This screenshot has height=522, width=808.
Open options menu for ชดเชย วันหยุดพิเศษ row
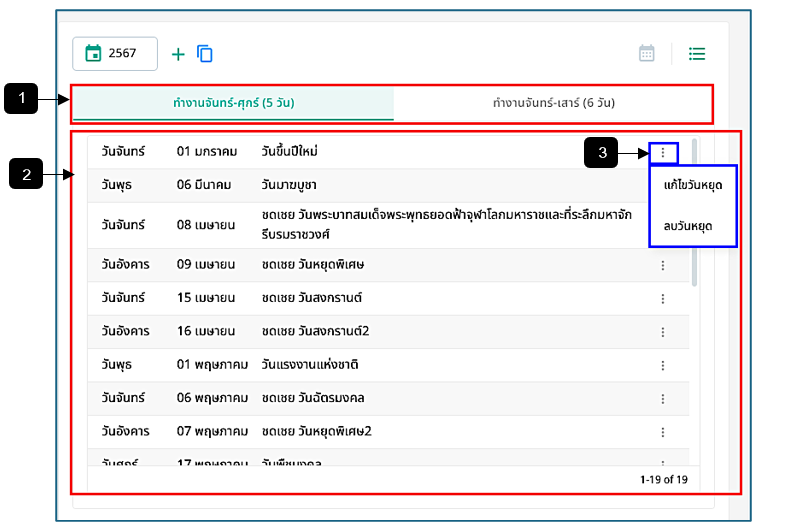(663, 265)
